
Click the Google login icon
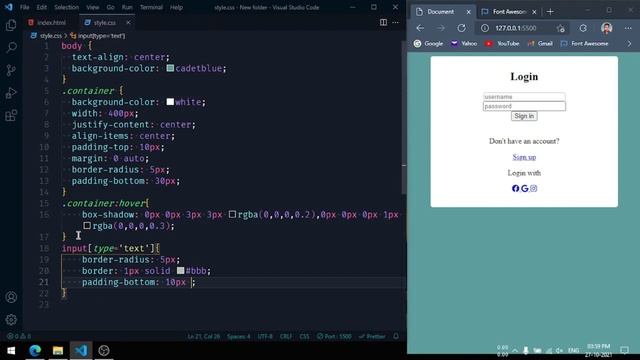click(524, 188)
